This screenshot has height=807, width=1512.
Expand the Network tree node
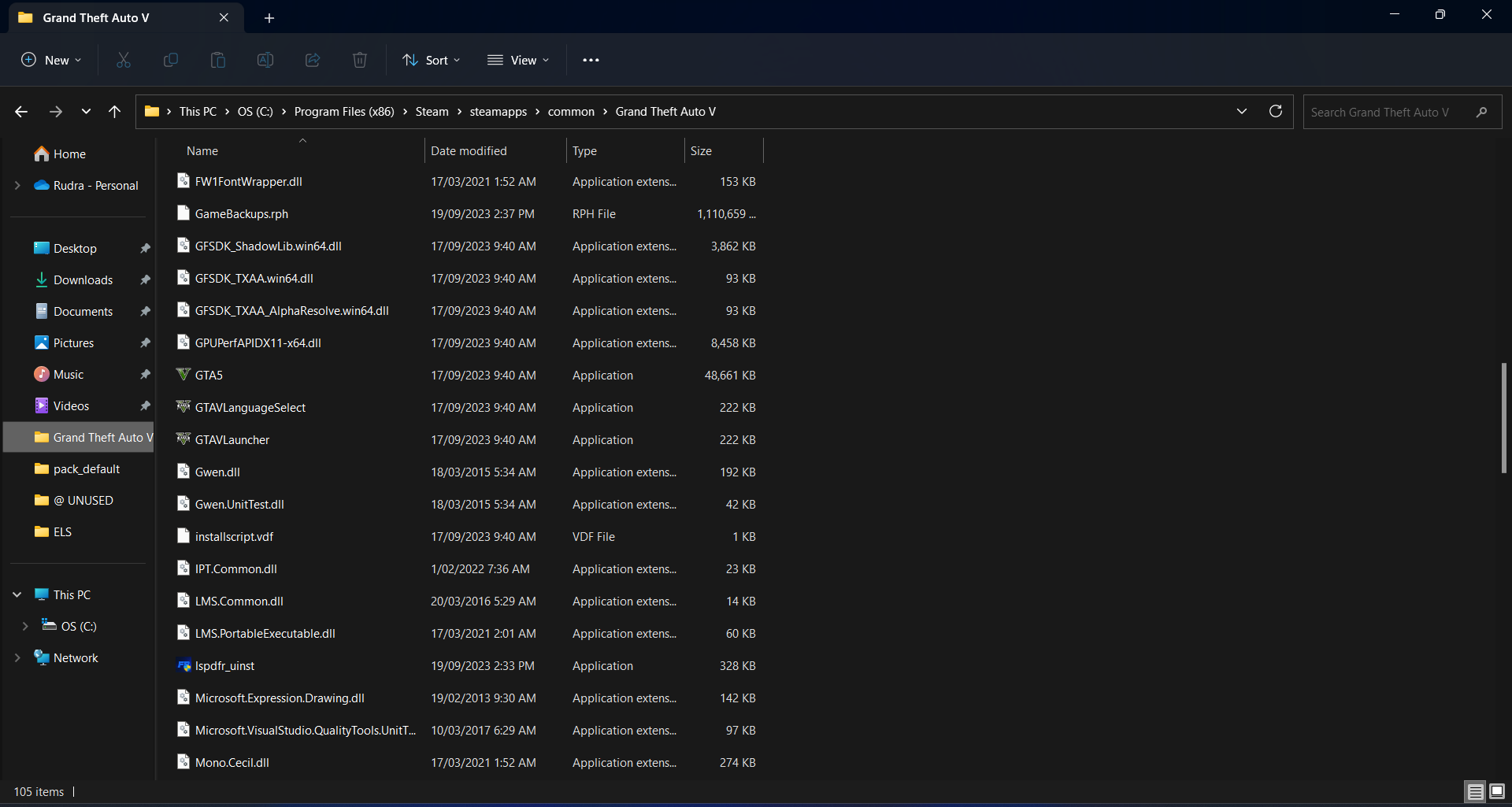click(x=17, y=657)
